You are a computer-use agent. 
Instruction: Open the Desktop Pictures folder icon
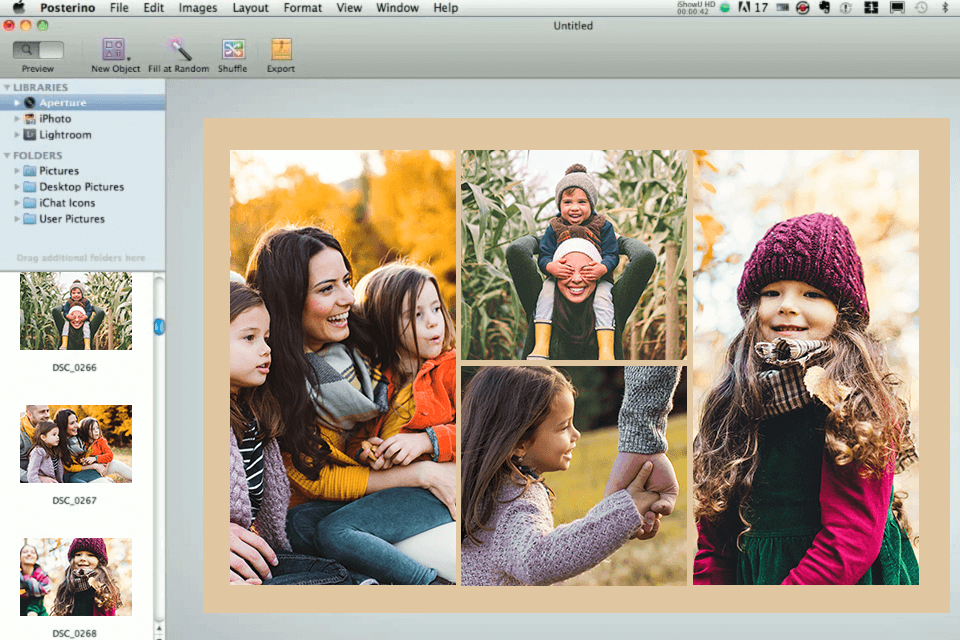30,187
